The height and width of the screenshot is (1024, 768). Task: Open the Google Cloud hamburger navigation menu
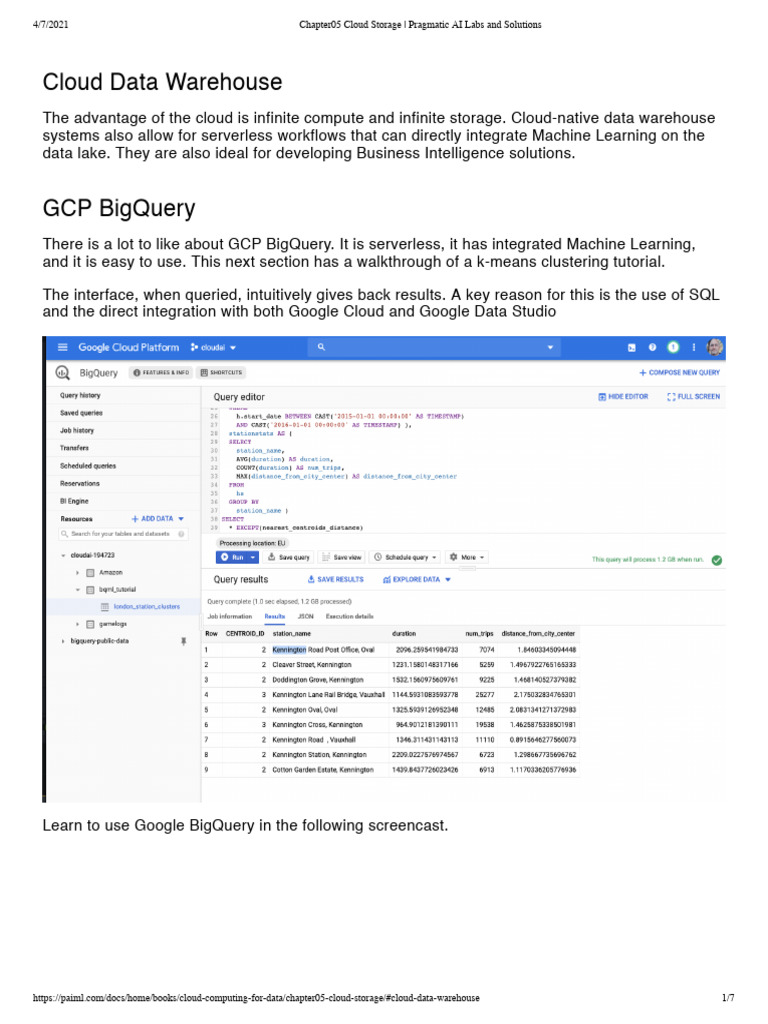point(63,347)
